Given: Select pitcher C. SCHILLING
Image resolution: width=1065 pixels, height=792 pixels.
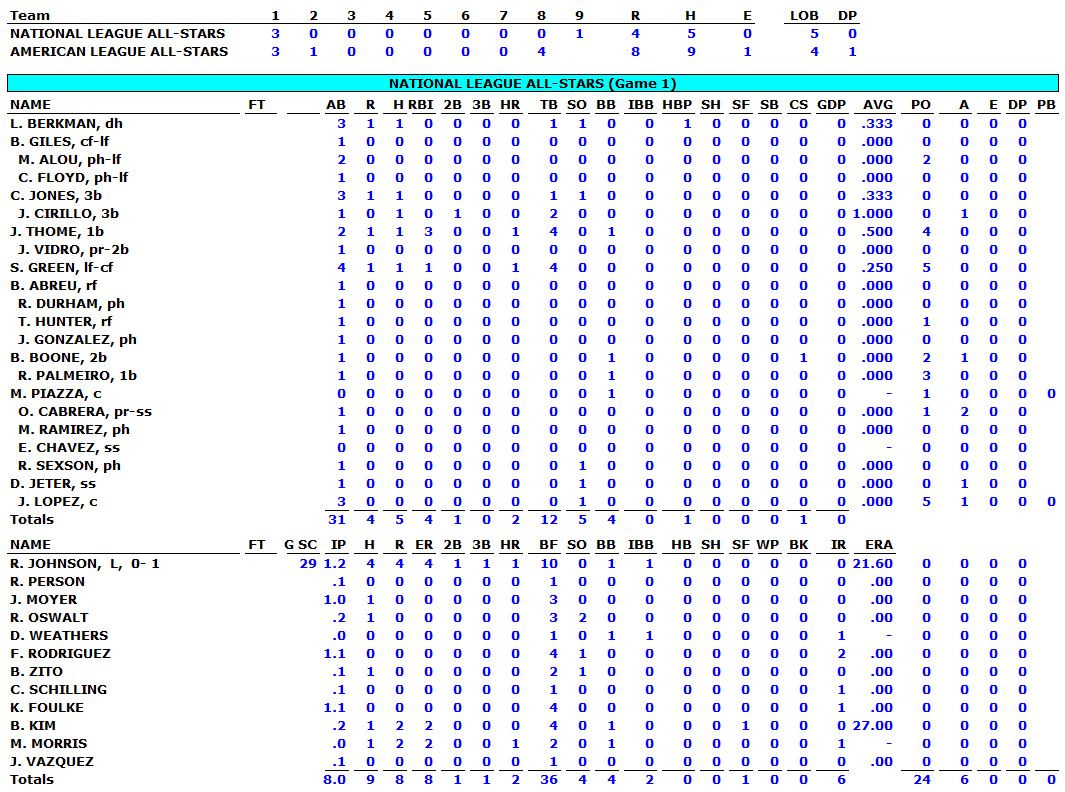Looking at the screenshot, I should tap(58, 689).
